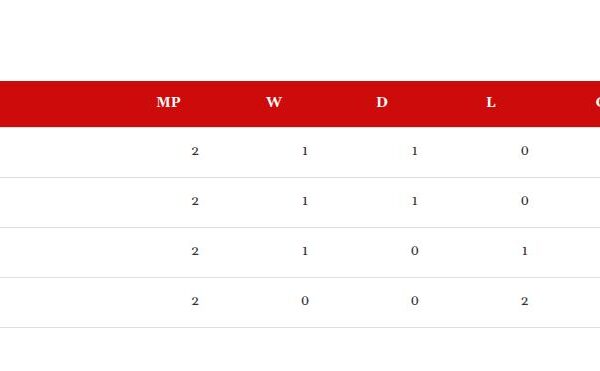This screenshot has width=600, height=371.
Task: Select second row's W value 1
Action: point(305,201)
